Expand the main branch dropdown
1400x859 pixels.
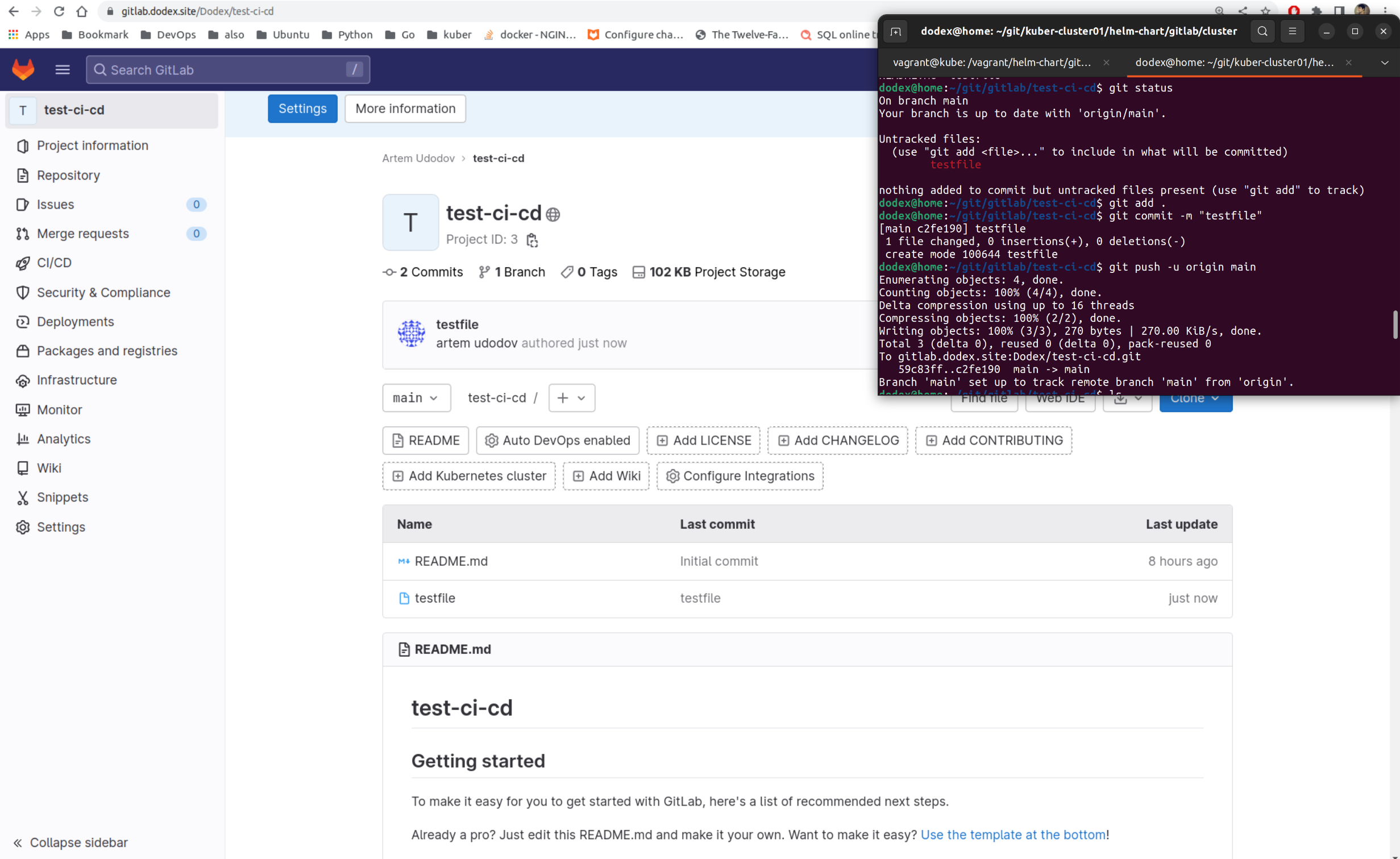[x=416, y=398]
